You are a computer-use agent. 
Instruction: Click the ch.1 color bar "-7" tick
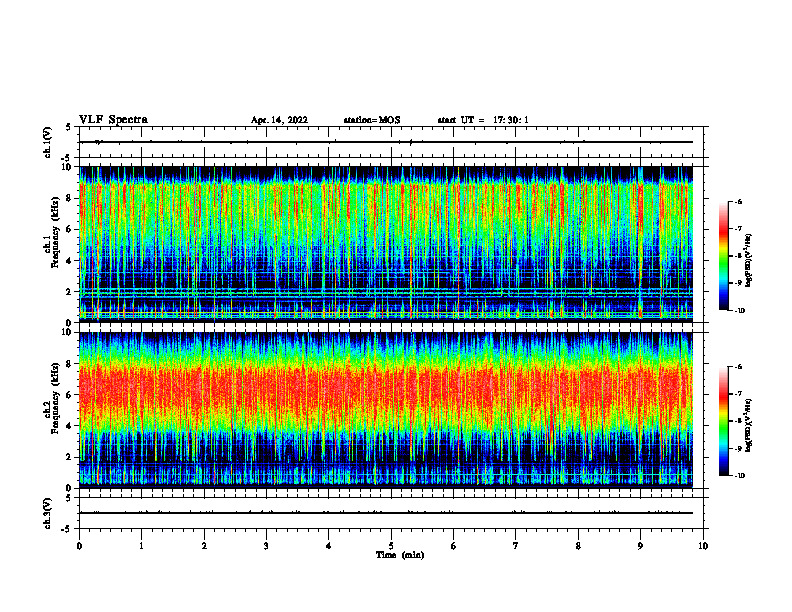coord(738,229)
